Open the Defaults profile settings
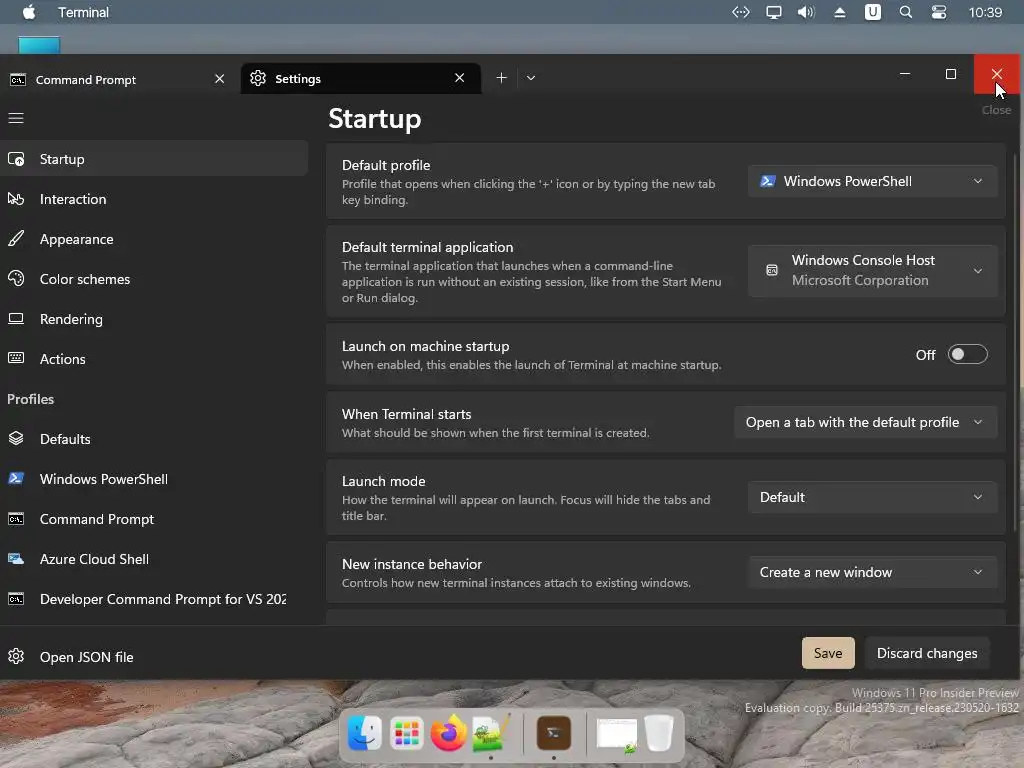 (154, 439)
